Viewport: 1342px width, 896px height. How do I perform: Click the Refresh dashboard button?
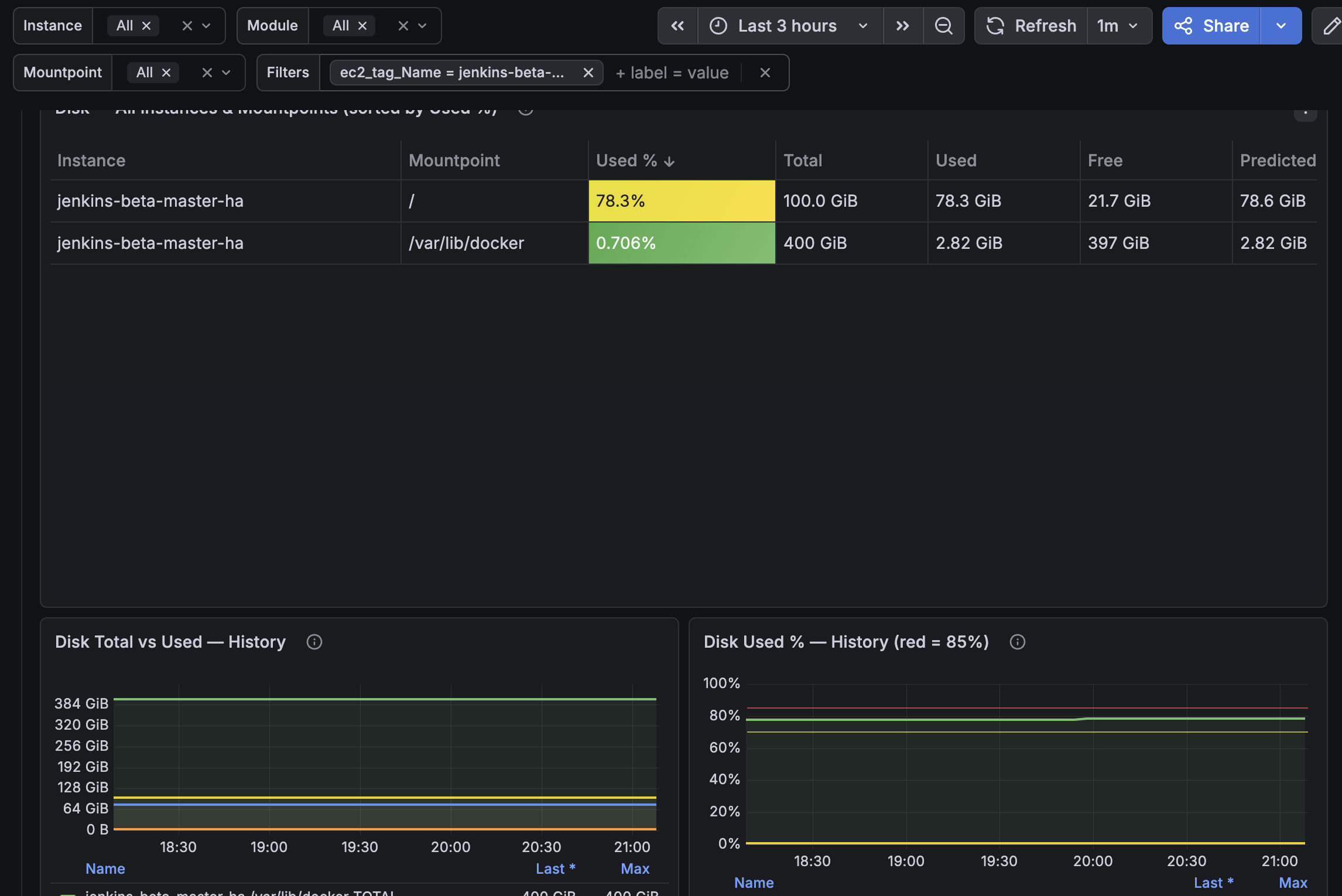(x=1031, y=26)
